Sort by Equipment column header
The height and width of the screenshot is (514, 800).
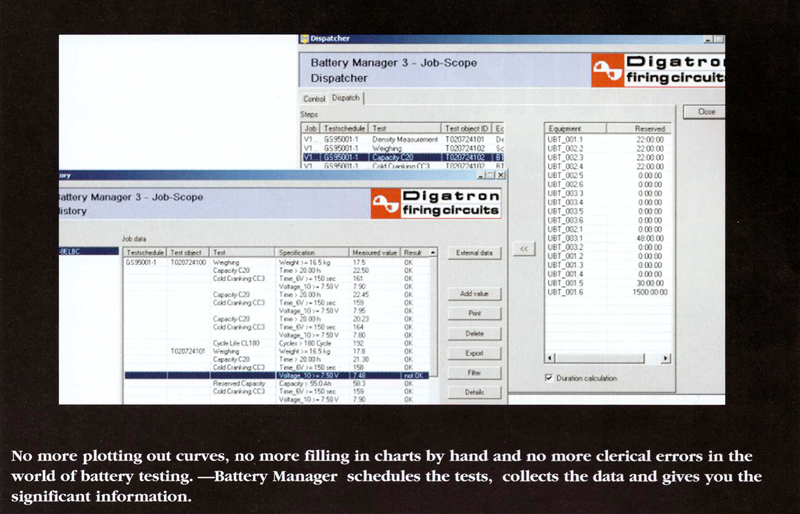coord(576,129)
